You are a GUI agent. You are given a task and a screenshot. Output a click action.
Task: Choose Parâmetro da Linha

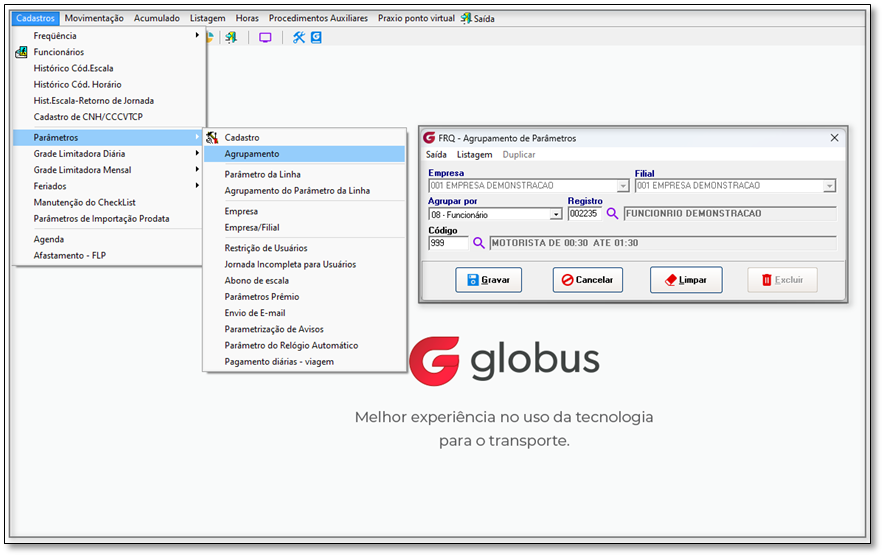[304, 174]
